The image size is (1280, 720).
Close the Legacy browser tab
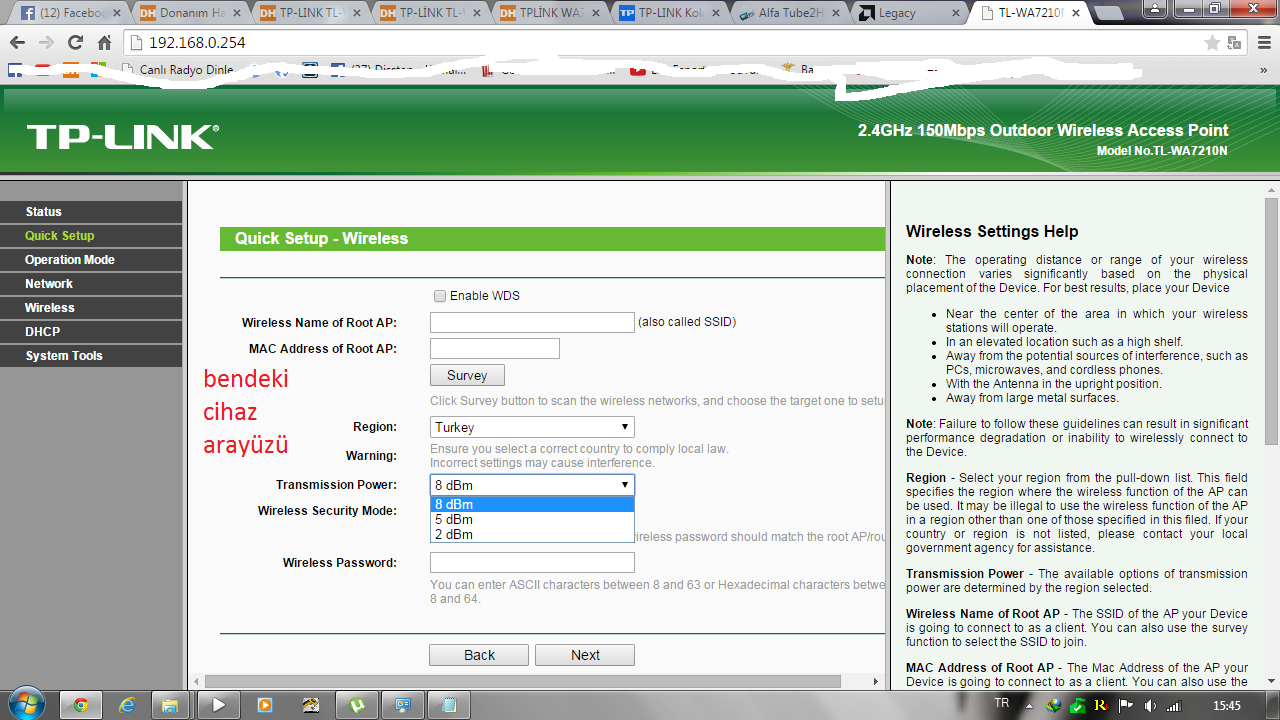click(954, 13)
